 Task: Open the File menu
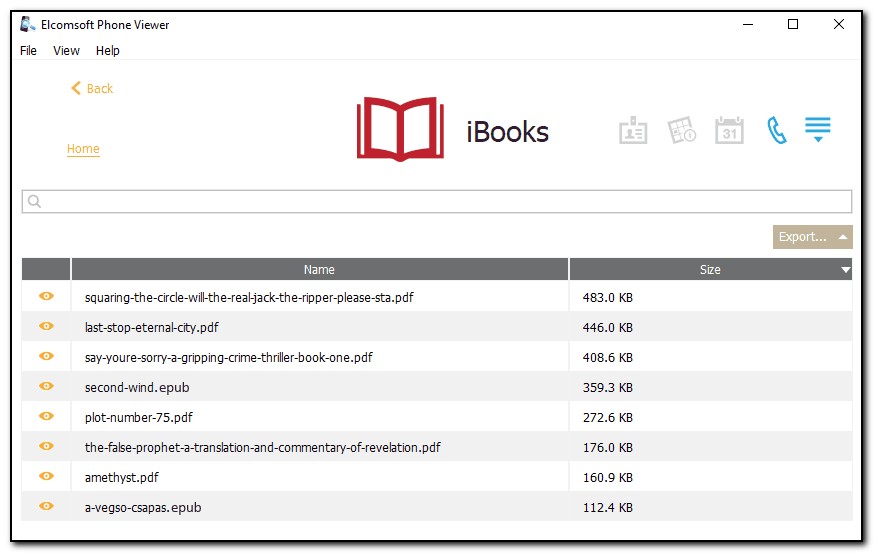point(28,51)
